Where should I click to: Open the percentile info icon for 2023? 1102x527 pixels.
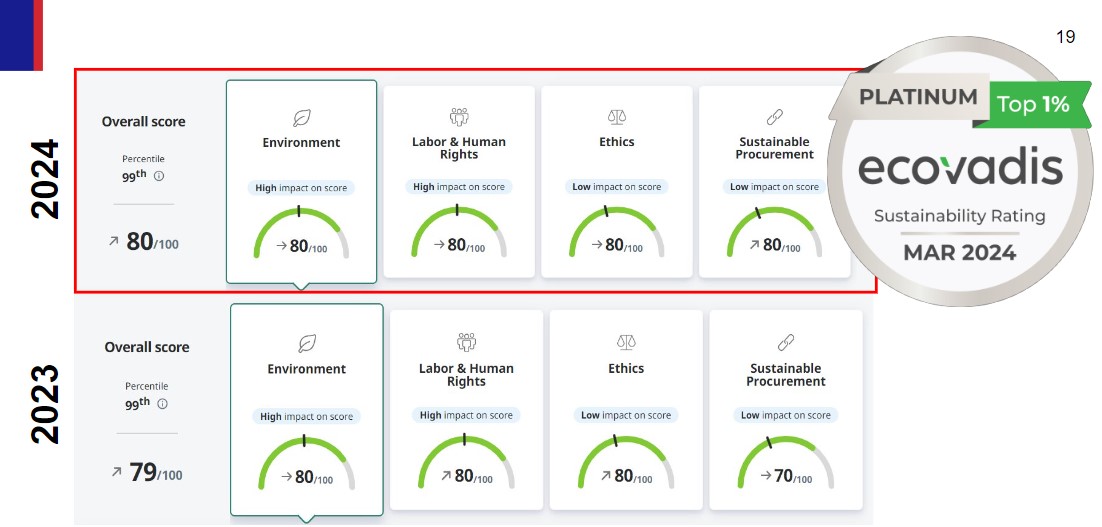coord(162,404)
